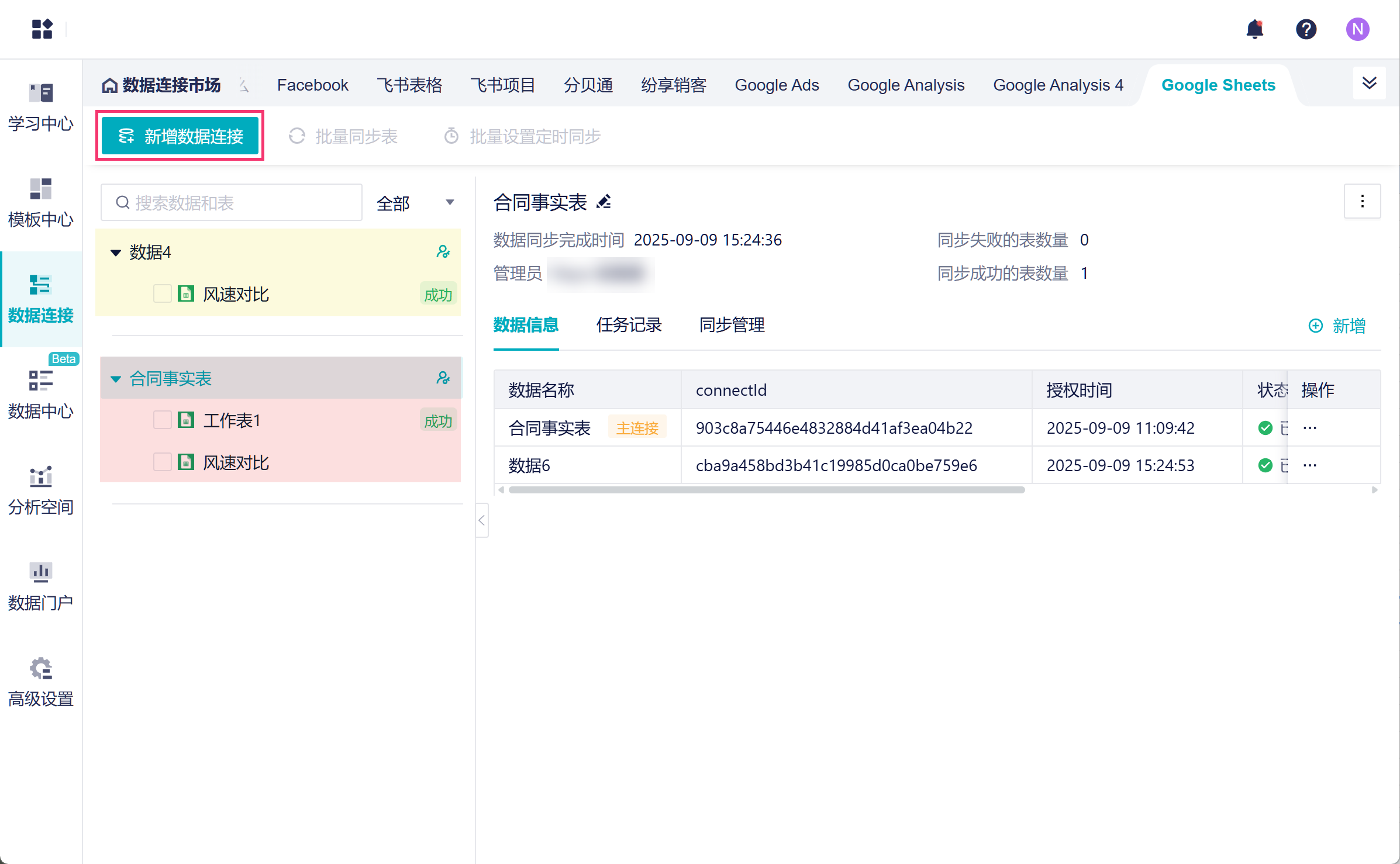This screenshot has height=864, width=1400.
Task: Switch to the 任务记录 tab
Action: coord(629,325)
